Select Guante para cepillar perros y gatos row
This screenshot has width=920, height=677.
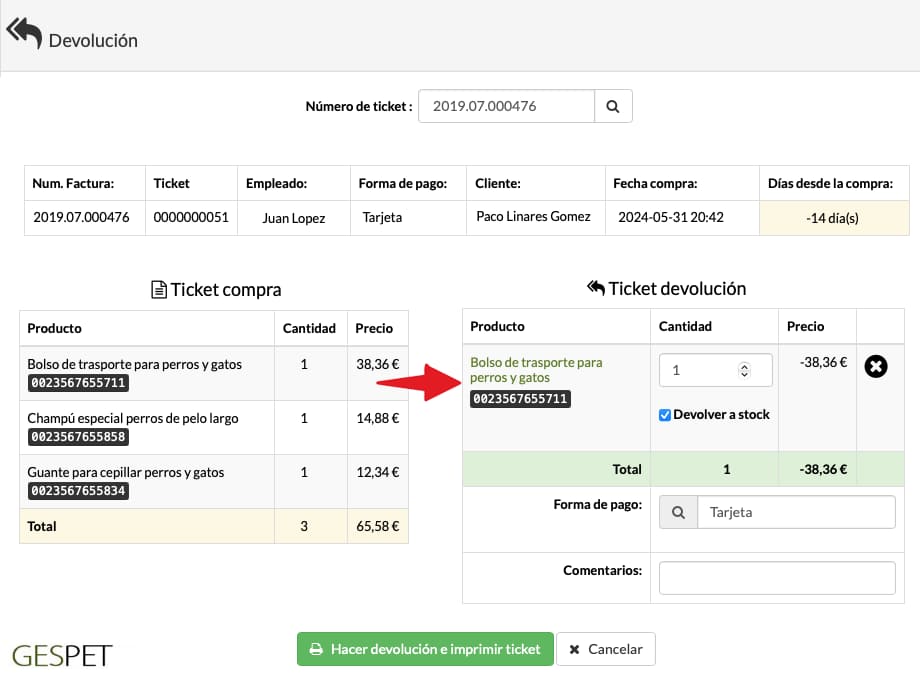[214, 481]
